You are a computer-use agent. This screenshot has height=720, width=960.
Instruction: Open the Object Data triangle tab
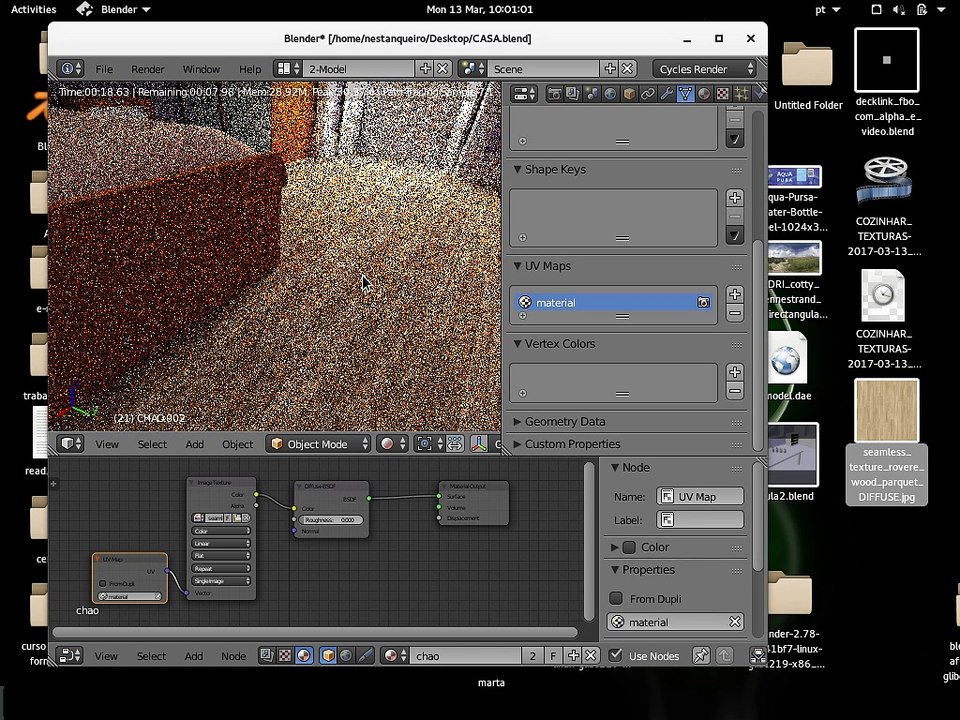coord(685,94)
